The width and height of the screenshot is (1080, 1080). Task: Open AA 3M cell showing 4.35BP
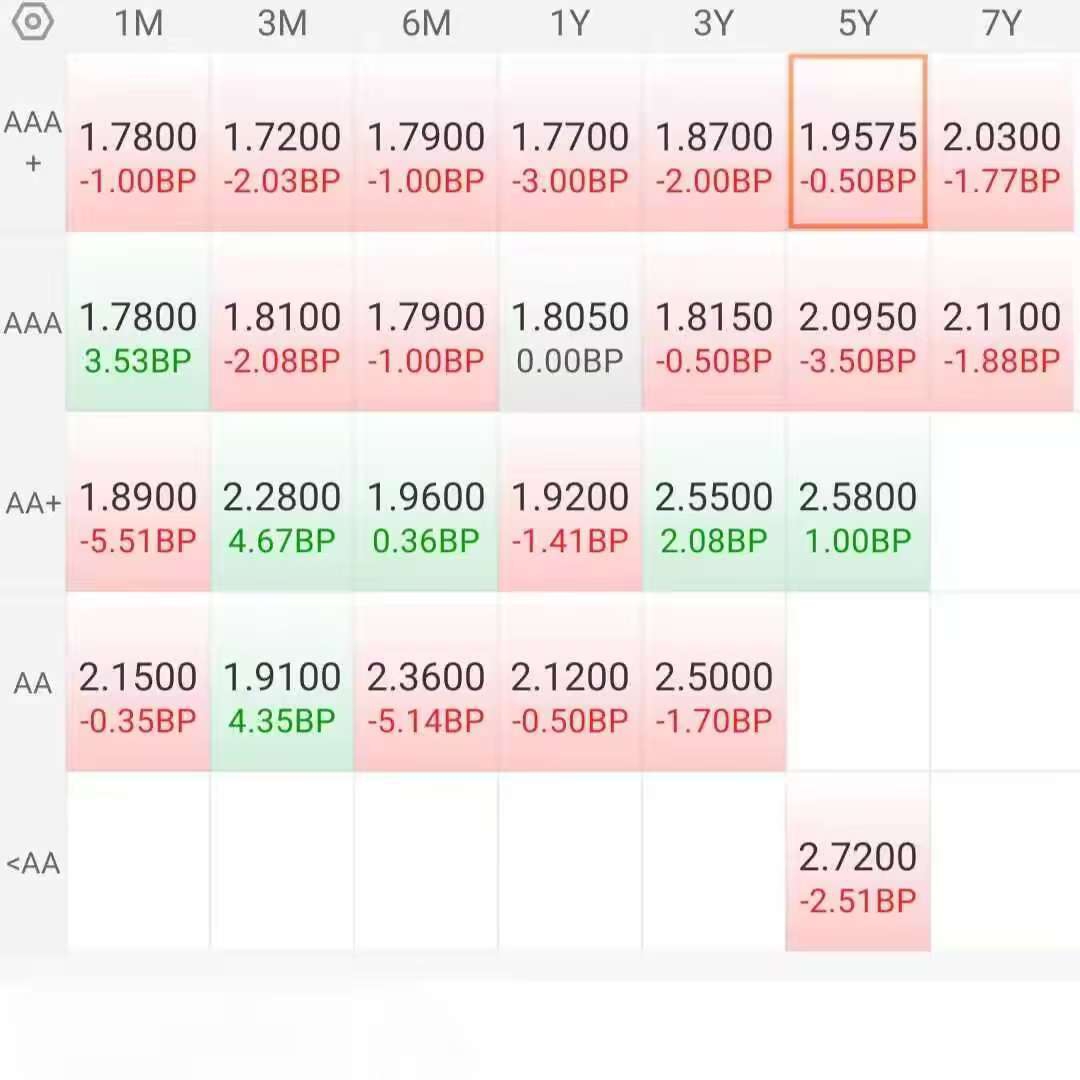coord(282,682)
